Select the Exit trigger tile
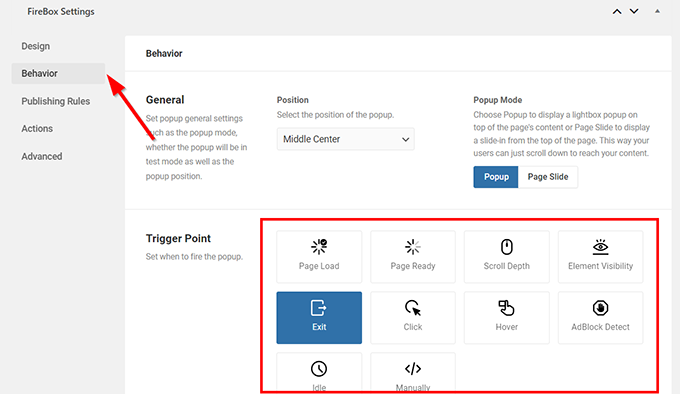 click(319, 318)
